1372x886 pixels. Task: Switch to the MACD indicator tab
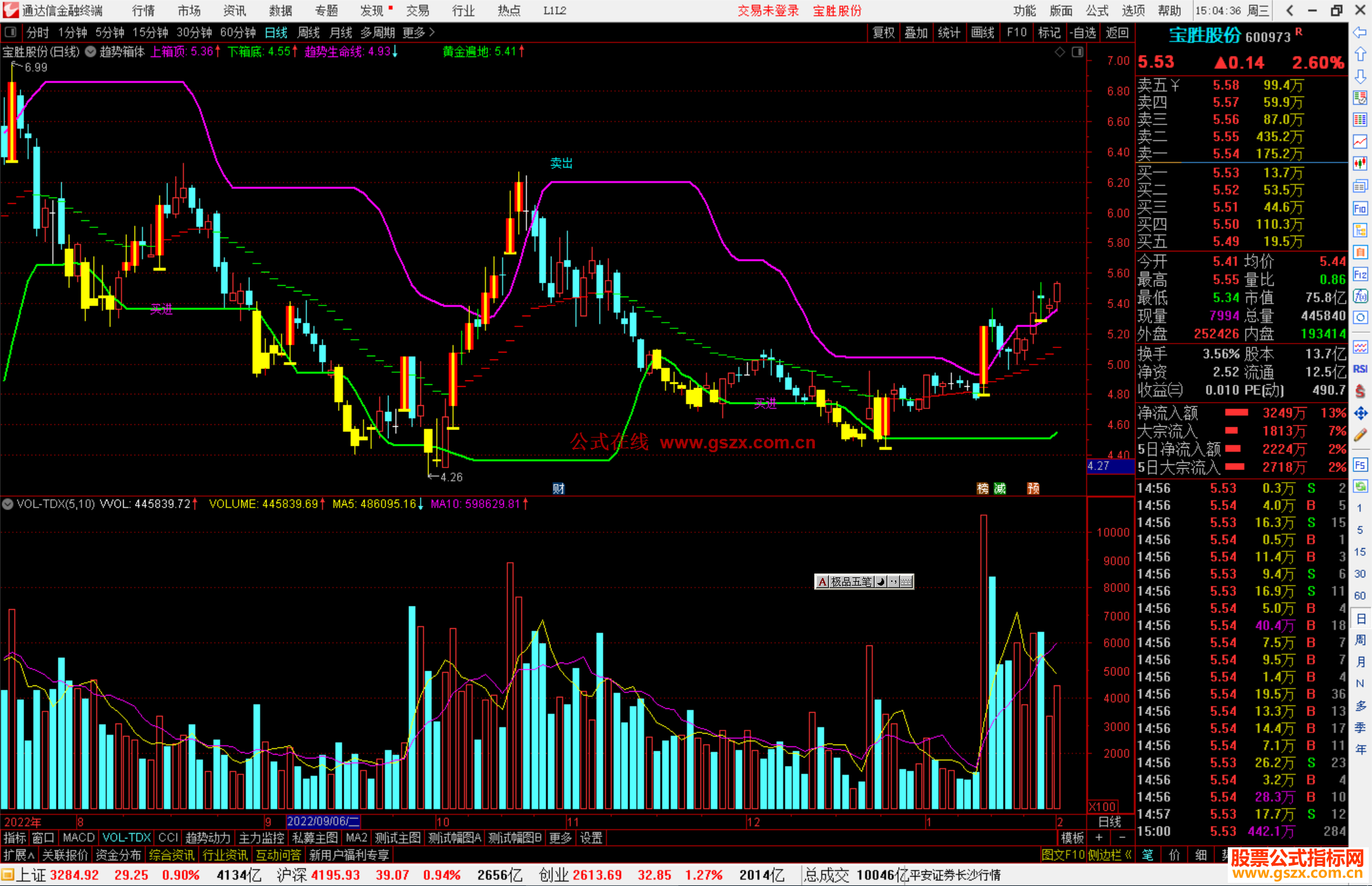[x=79, y=838]
